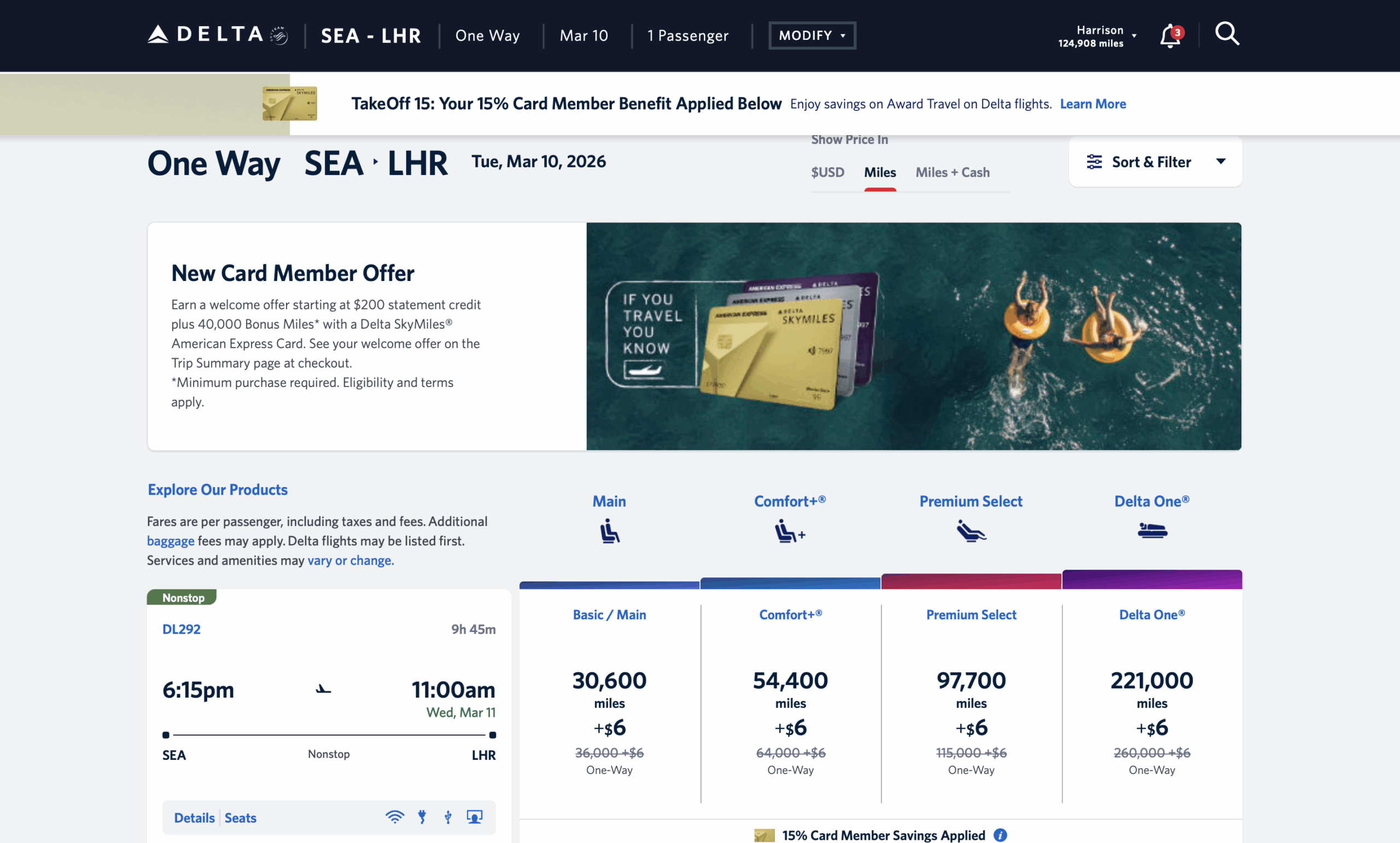
Task: View Seats for flight DL292
Action: point(240,817)
